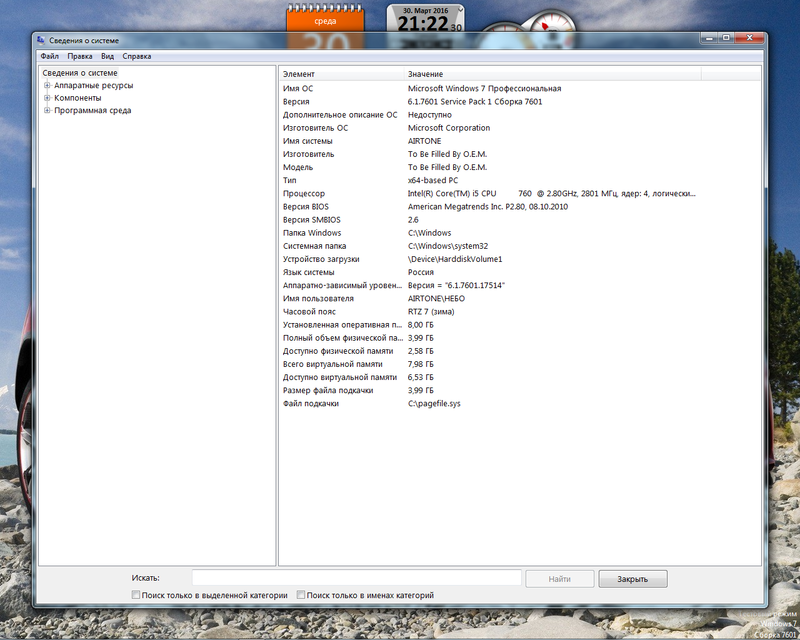
Task: Open the Вид menu
Action: point(107,56)
